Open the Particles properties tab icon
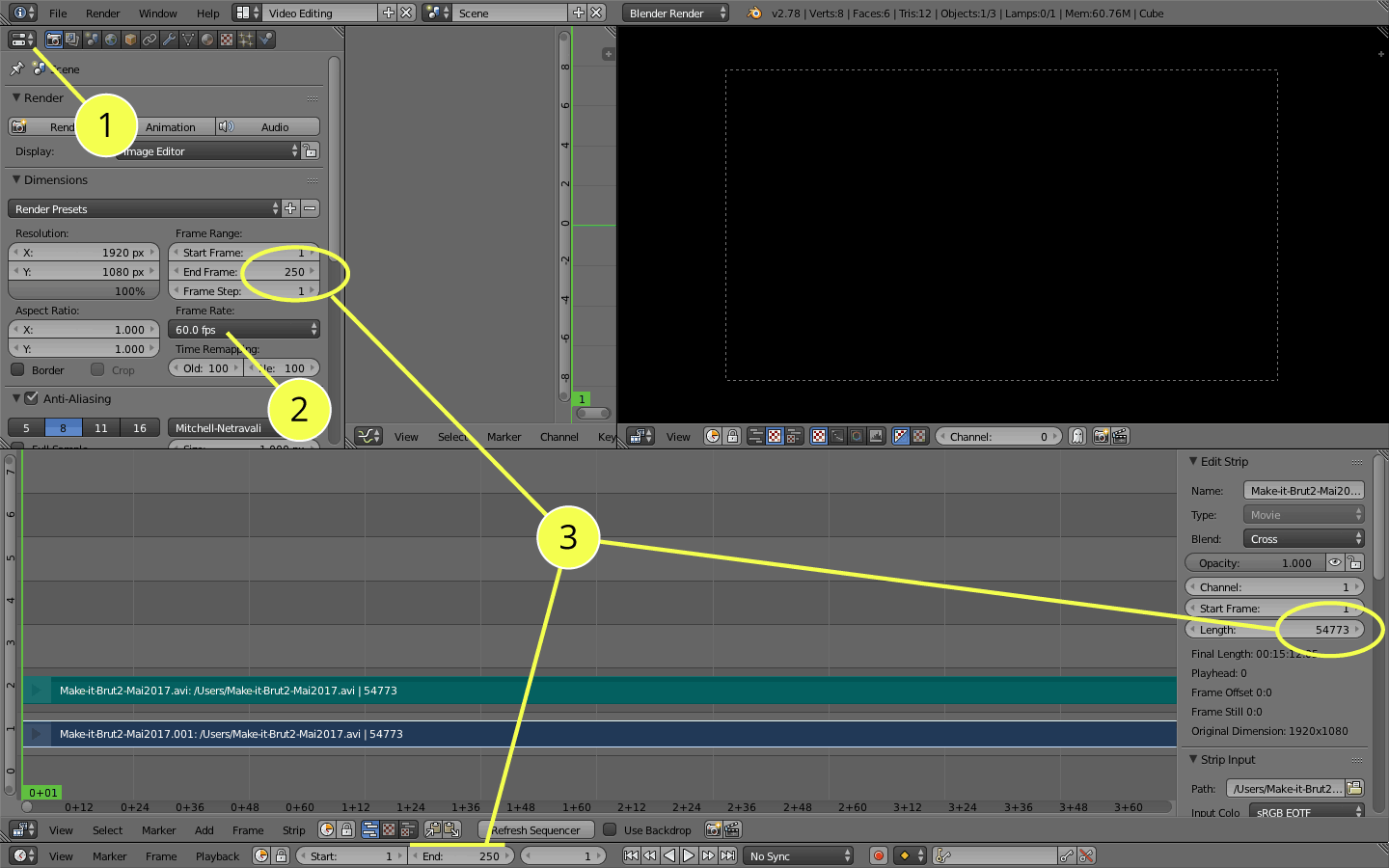Image resolution: width=1389 pixels, height=868 pixels. click(246, 40)
